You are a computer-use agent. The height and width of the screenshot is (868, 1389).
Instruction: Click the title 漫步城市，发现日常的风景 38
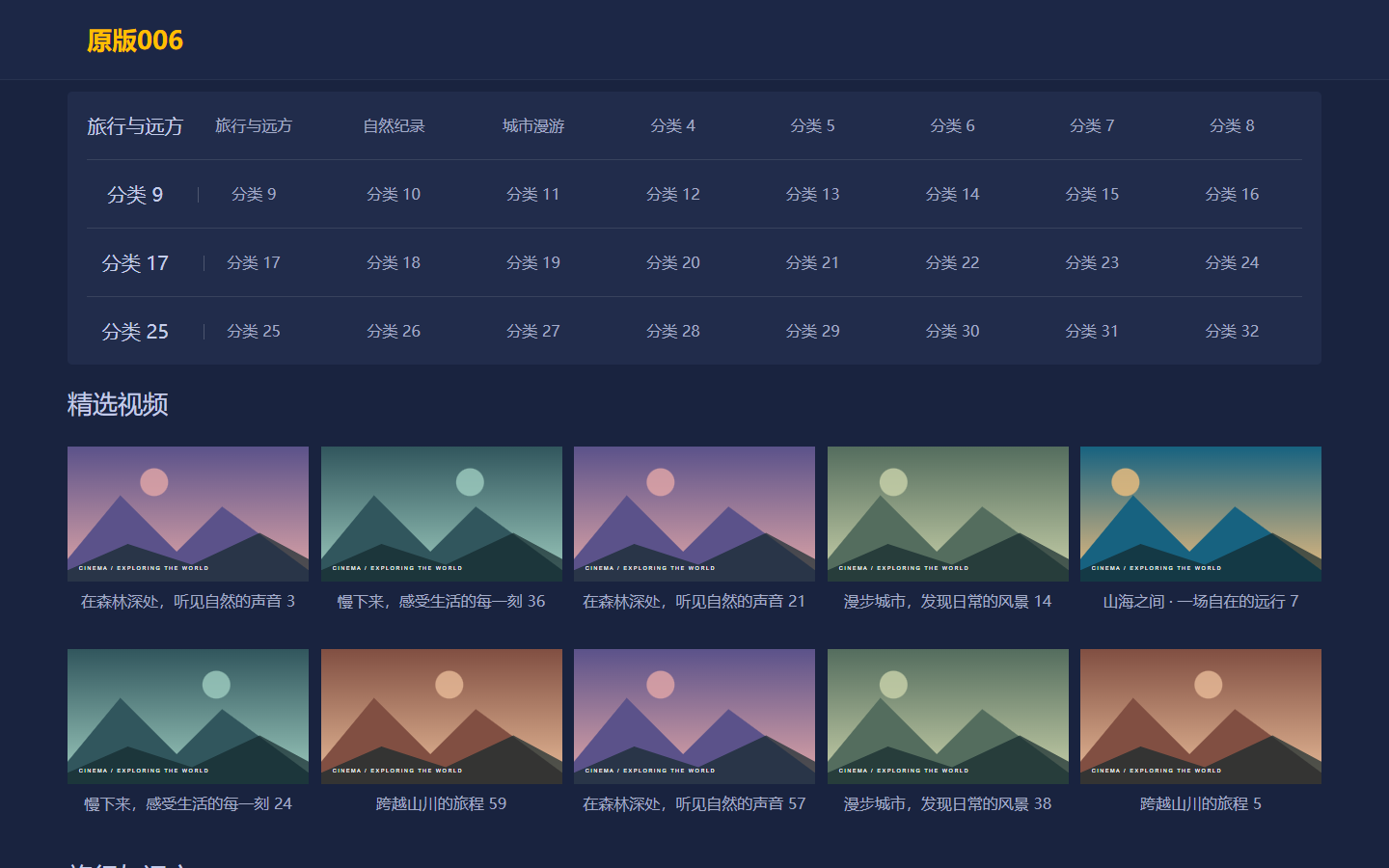click(948, 804)
